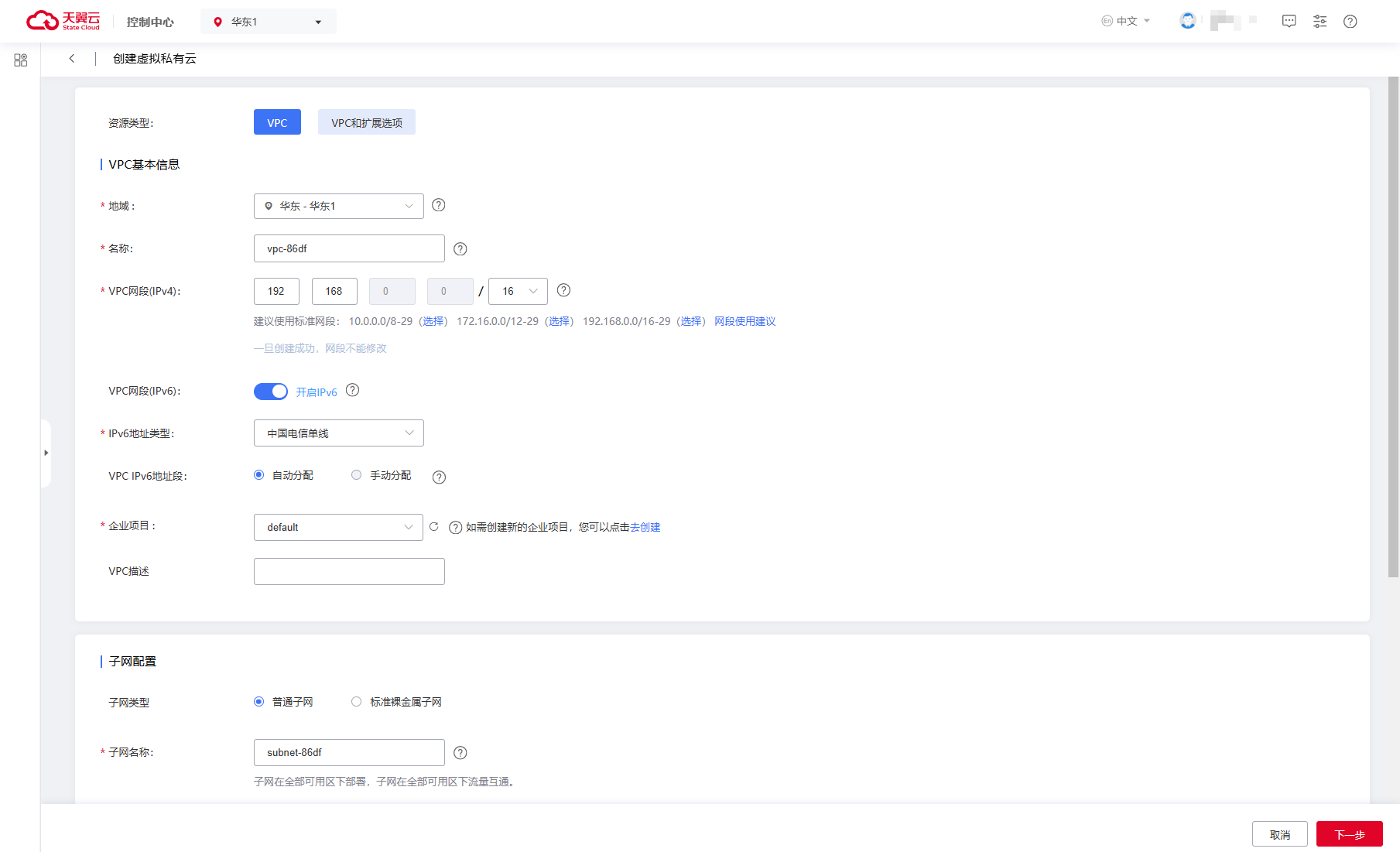Click the 去创建 enterprise project link
The height and width of the screenshot is (852, 1400).
coord(645,527)
